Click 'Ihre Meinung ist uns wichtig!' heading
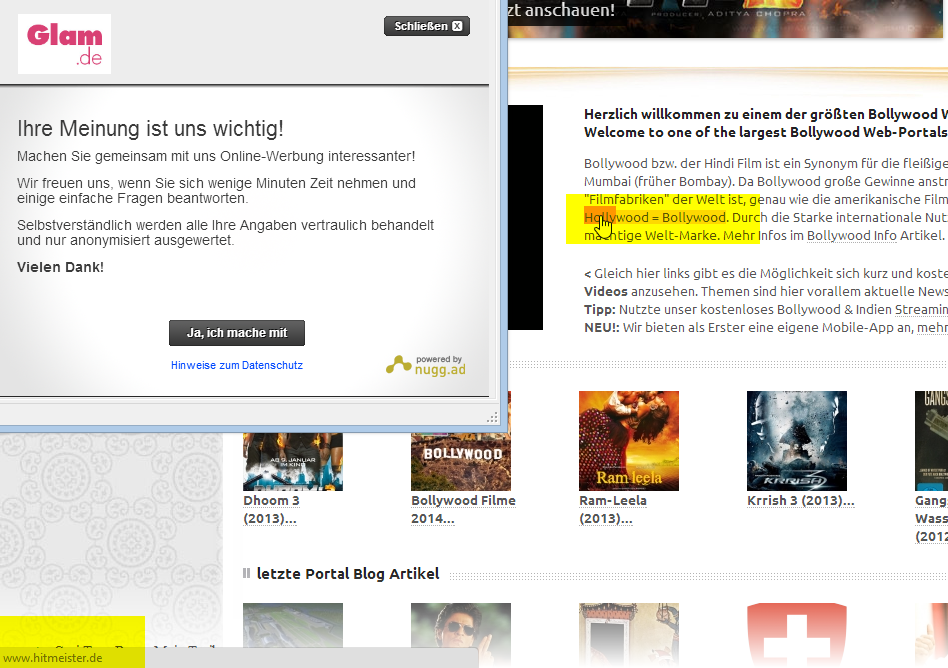 click(150, 129)
